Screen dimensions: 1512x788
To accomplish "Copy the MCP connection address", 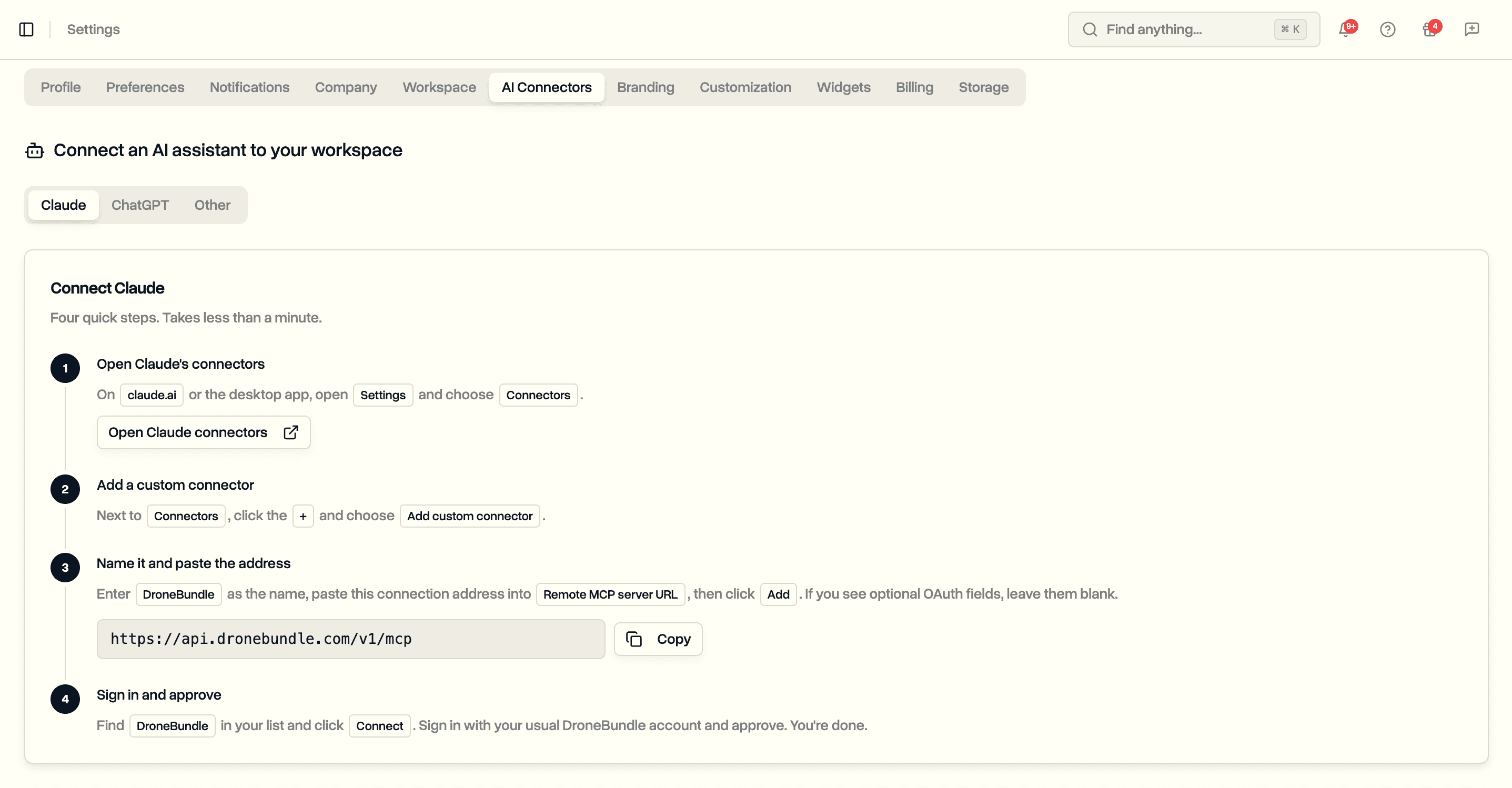I will (658, 639).
